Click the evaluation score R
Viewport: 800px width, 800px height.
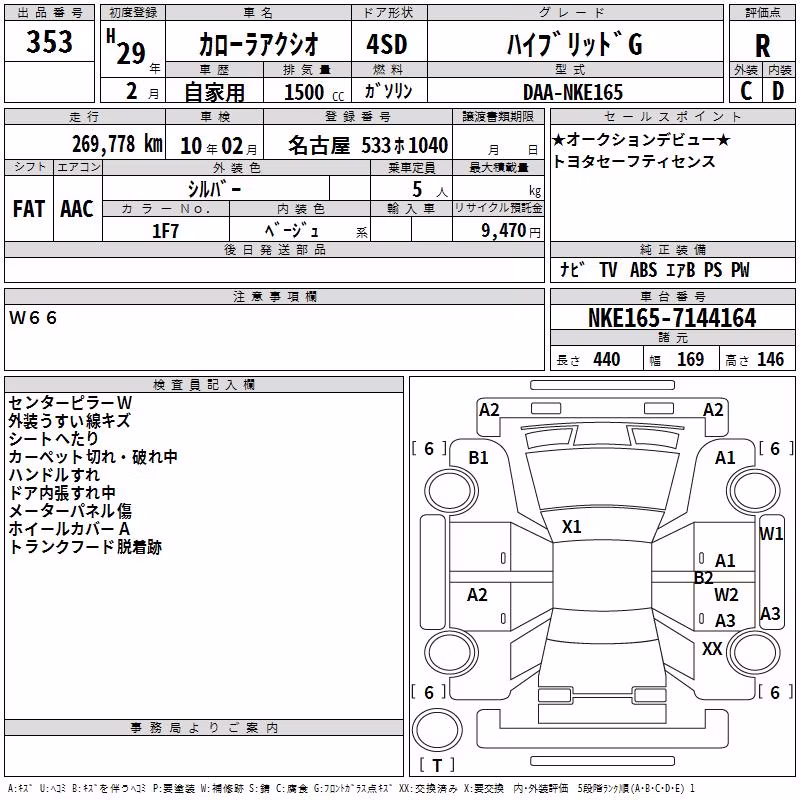(x=762, y=46)
